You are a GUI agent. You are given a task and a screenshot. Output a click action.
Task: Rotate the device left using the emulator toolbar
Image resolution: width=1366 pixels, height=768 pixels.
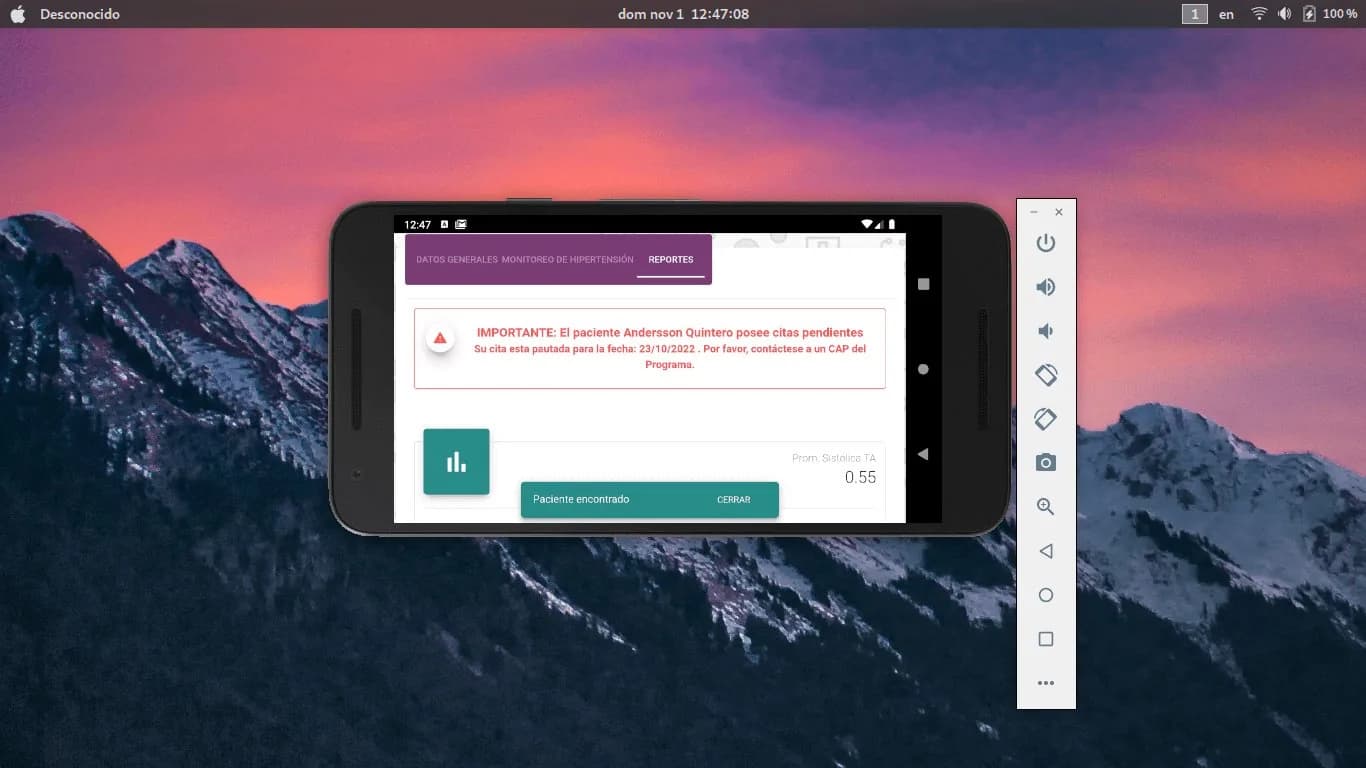click(1046, 375)
